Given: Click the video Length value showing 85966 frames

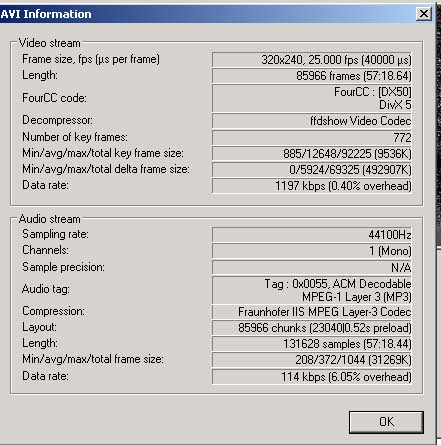Looking at the screenshot, I should (x=312, y=76).
